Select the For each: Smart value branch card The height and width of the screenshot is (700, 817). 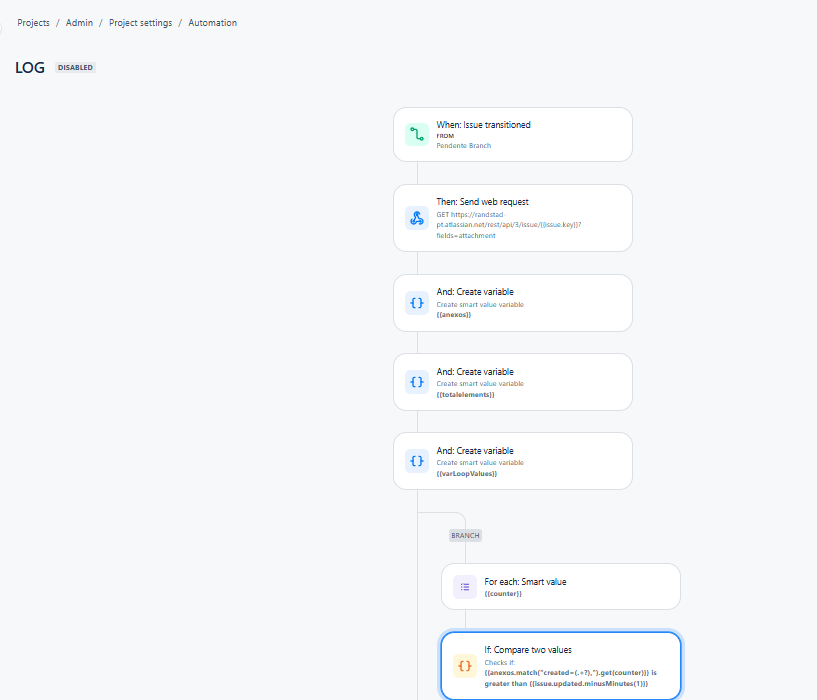tap(561, 586)
